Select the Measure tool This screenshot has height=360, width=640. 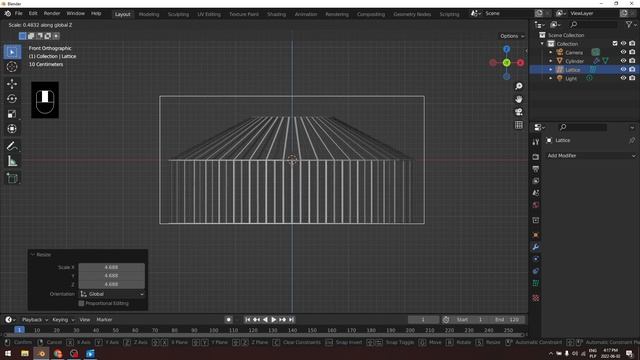12,161
